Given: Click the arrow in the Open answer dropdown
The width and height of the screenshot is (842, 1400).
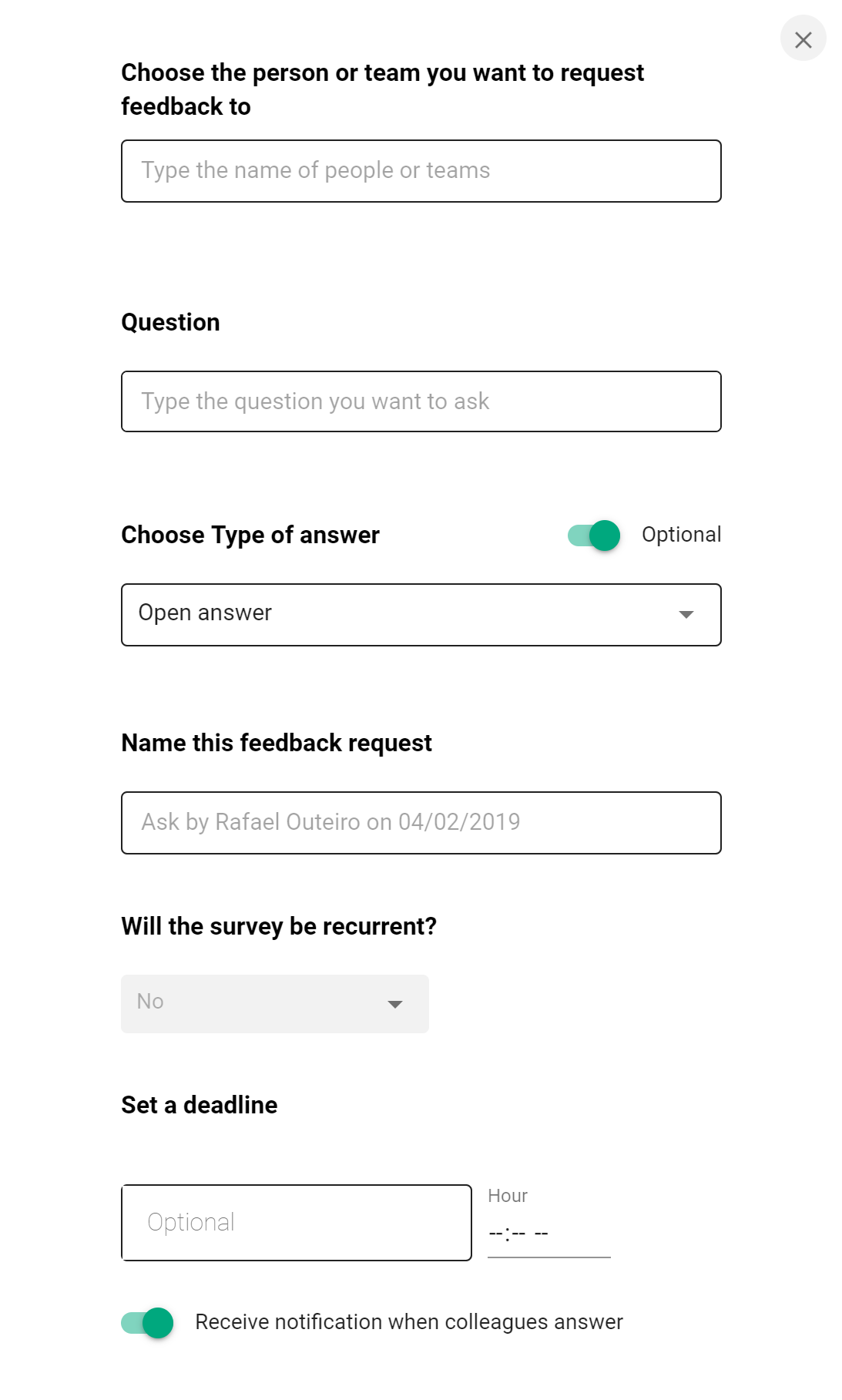Looking at the screenshot, I should point(686,614).
